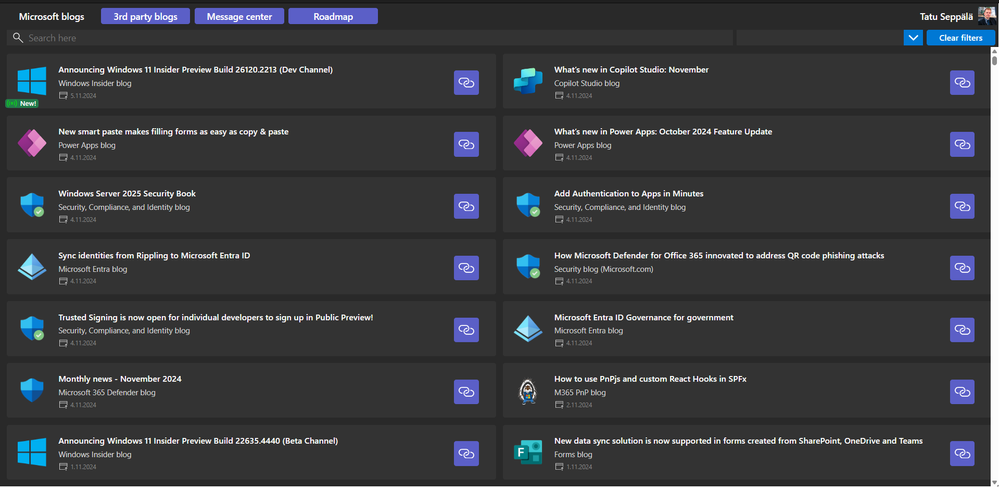The width and height of the screenshot is (999, 487).
Task: Click M365 PnP blog source label
Action: pyautogui.click(x=580, y=393)
